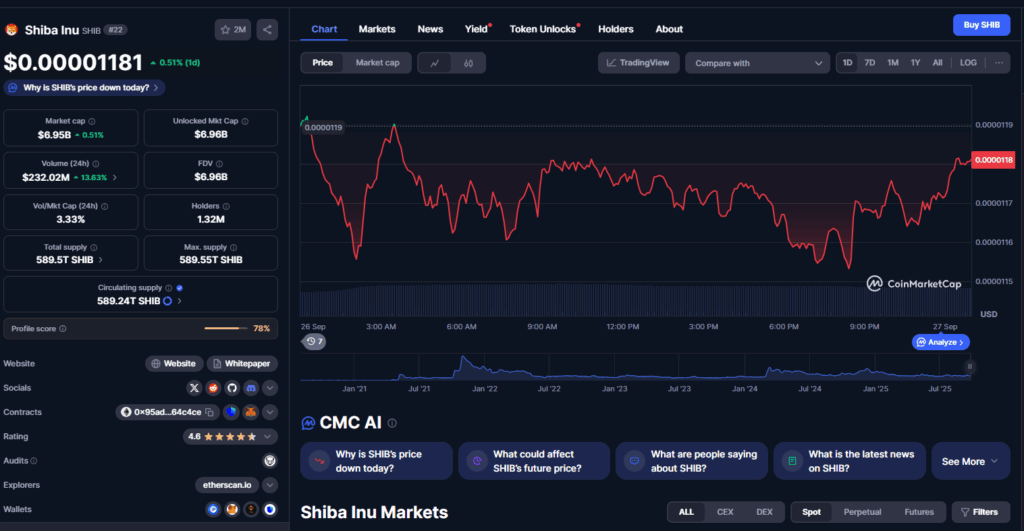Open the Token Unlocks tab
The image size is (1024, 531).
pyautogui.click(x=543, y=29)
